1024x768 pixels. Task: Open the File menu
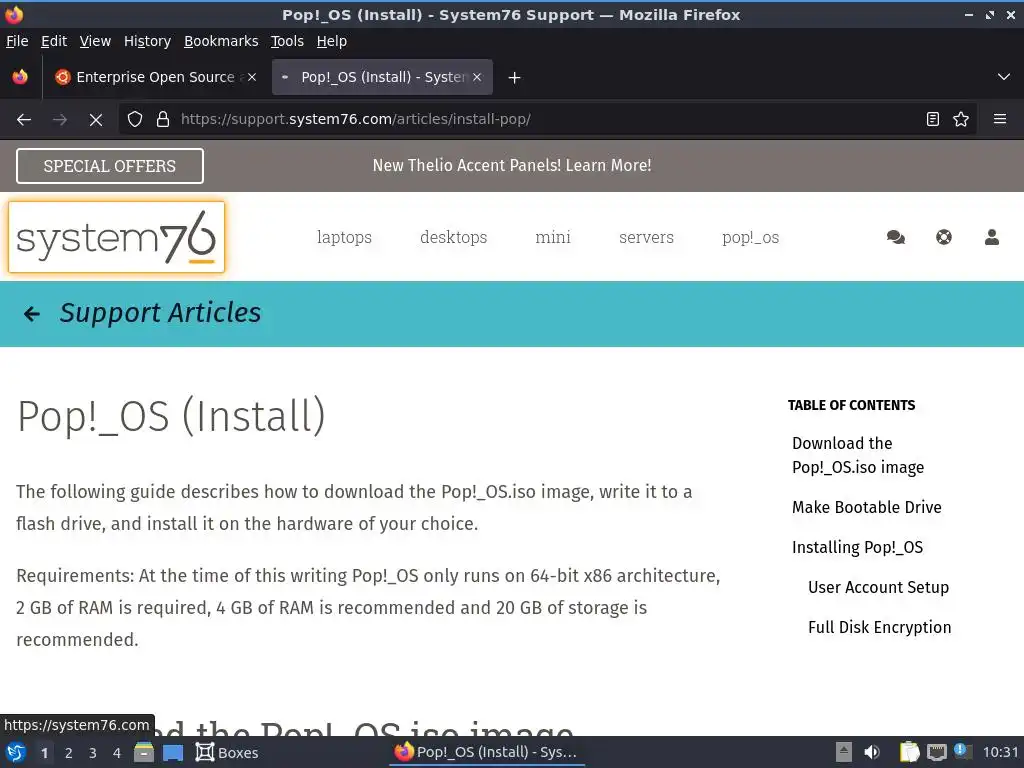coord(17,41)
